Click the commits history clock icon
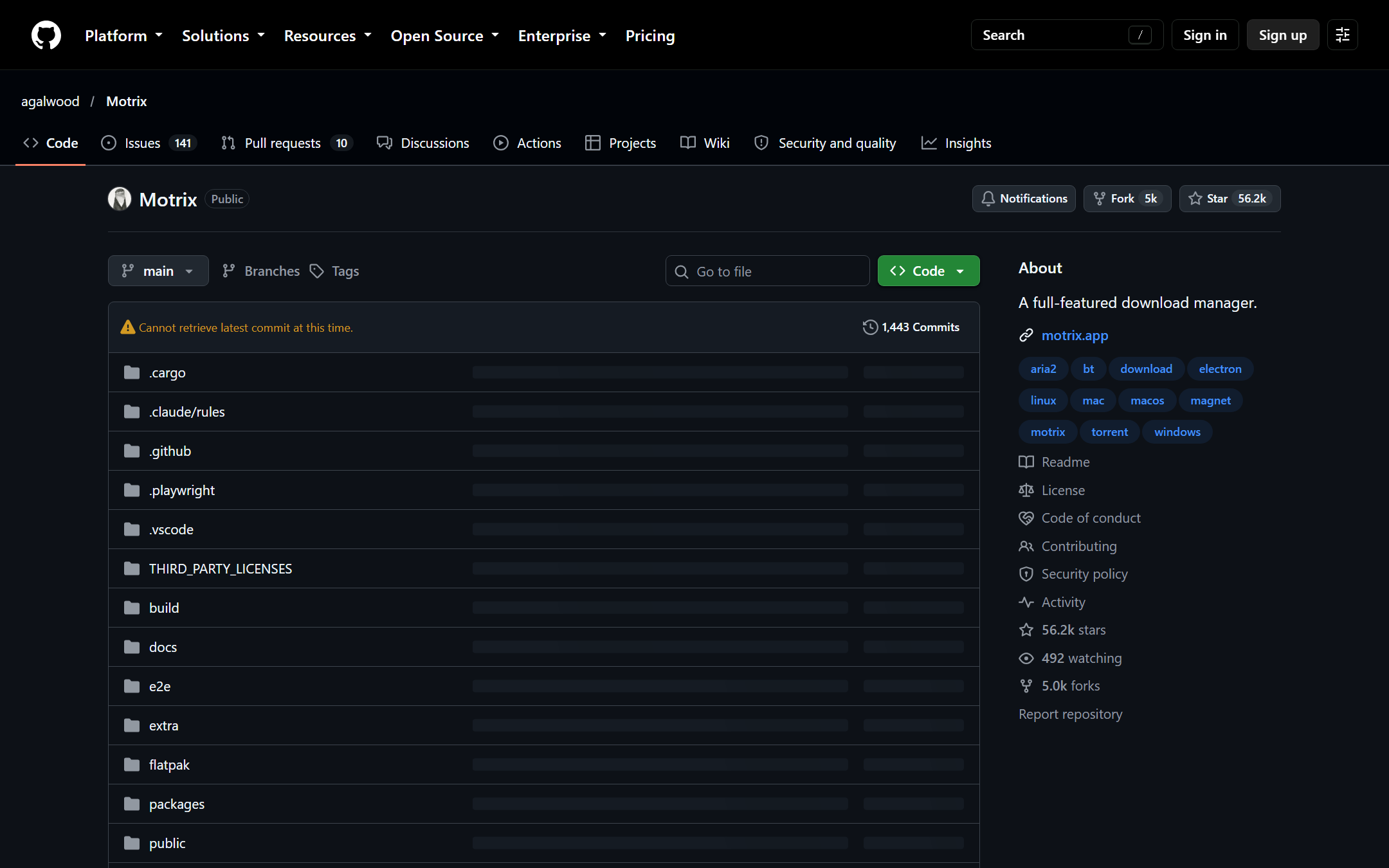Image resolution: width=1389 pixels, height=868 pixels. pos(870,327)
